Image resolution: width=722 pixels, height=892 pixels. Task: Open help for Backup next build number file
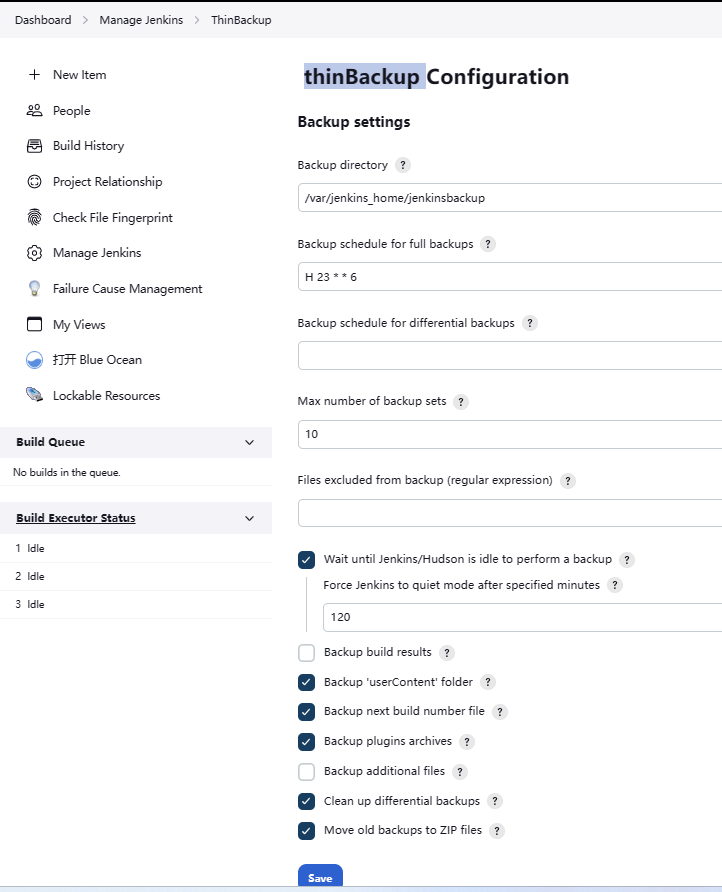pos(500,712)
